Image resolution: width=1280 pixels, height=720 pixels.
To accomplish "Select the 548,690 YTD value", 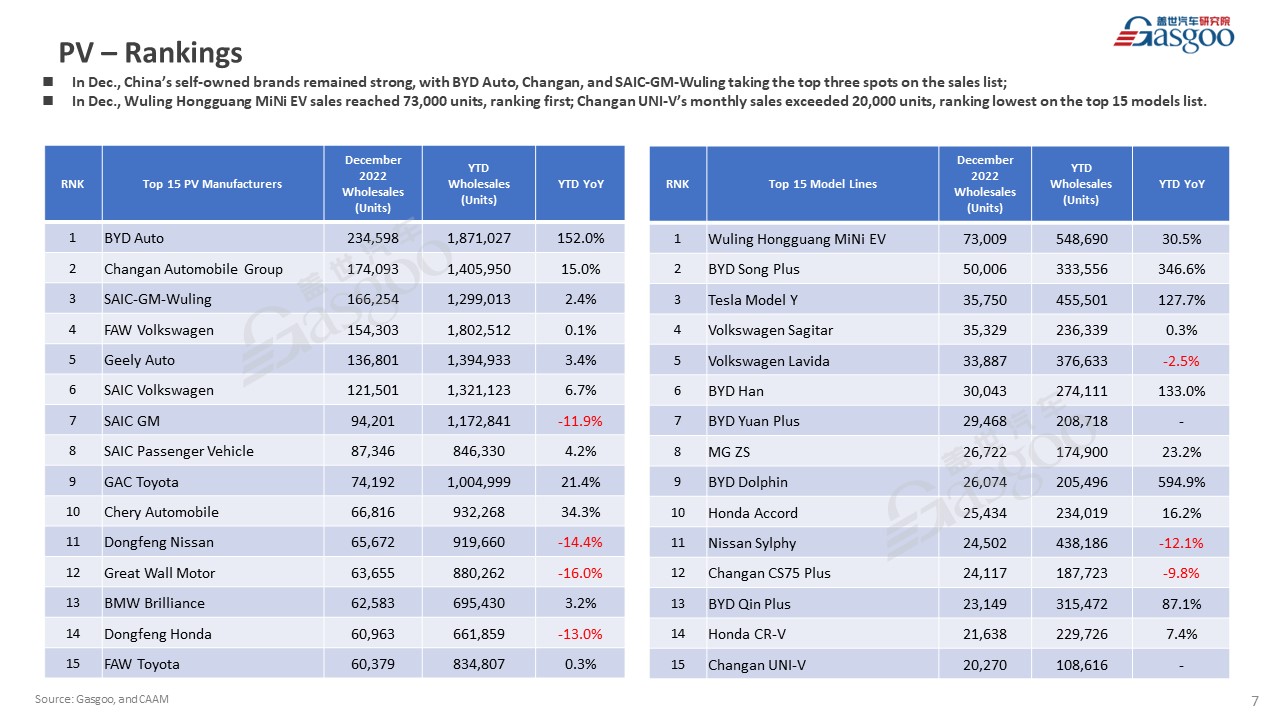I will point(1082,239).
